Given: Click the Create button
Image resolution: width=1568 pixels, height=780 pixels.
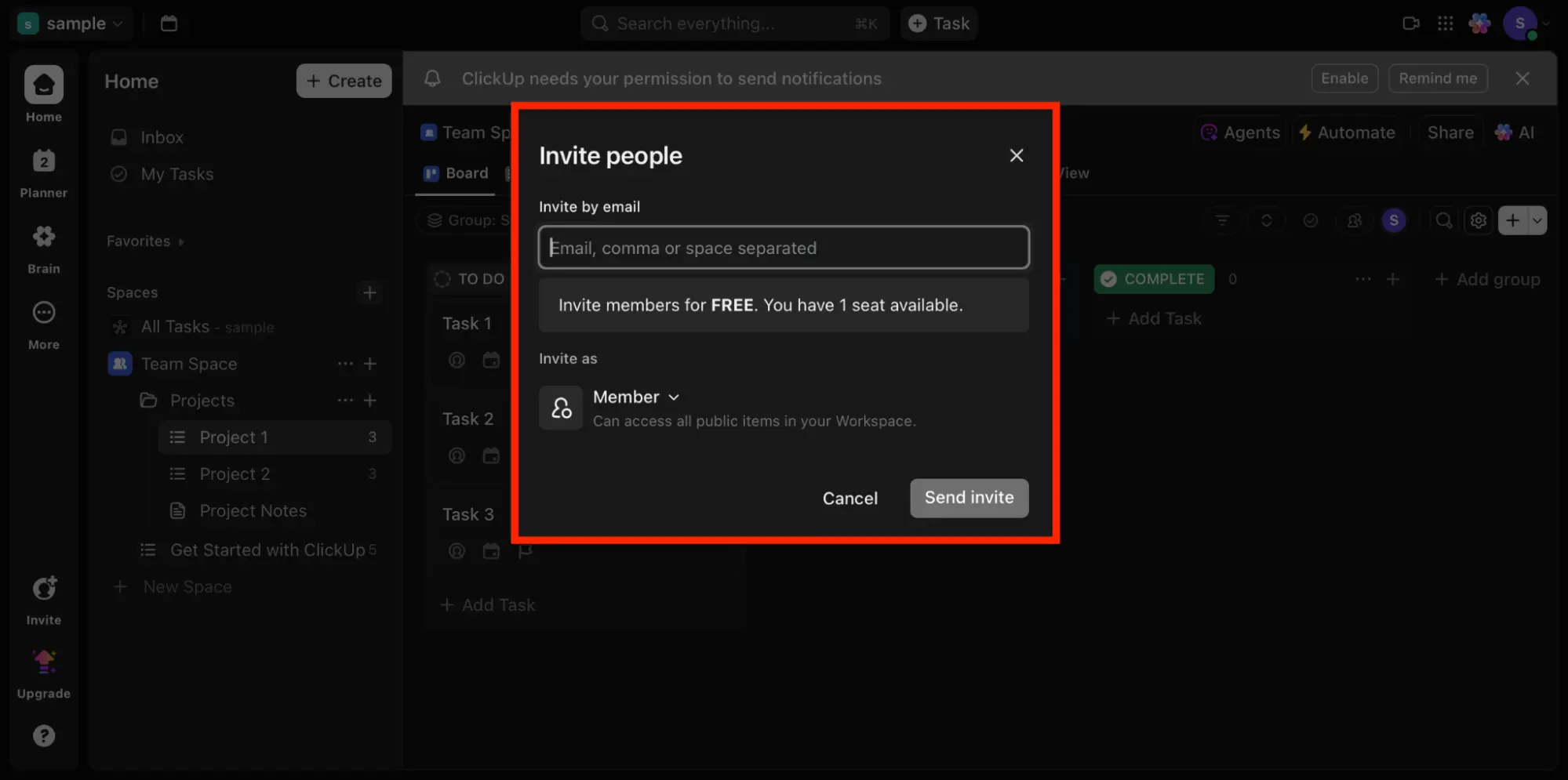Looking at the screenshot, I should [x=344, y=81].
